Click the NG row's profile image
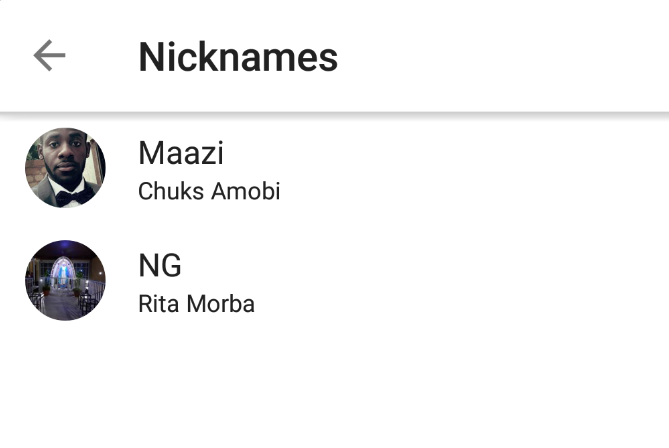The height and width of the screenshot is (448, 669). coord(65,280)
